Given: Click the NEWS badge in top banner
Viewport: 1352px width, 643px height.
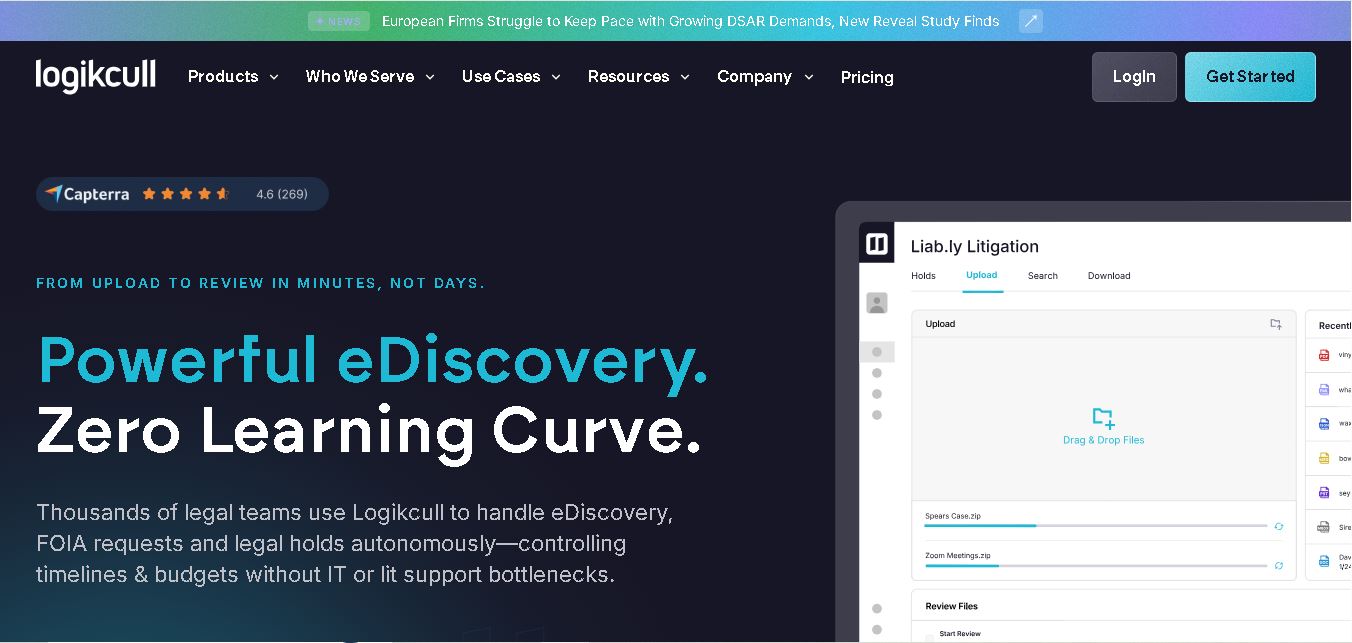Looking at the screenshot, I should point(339,21).
